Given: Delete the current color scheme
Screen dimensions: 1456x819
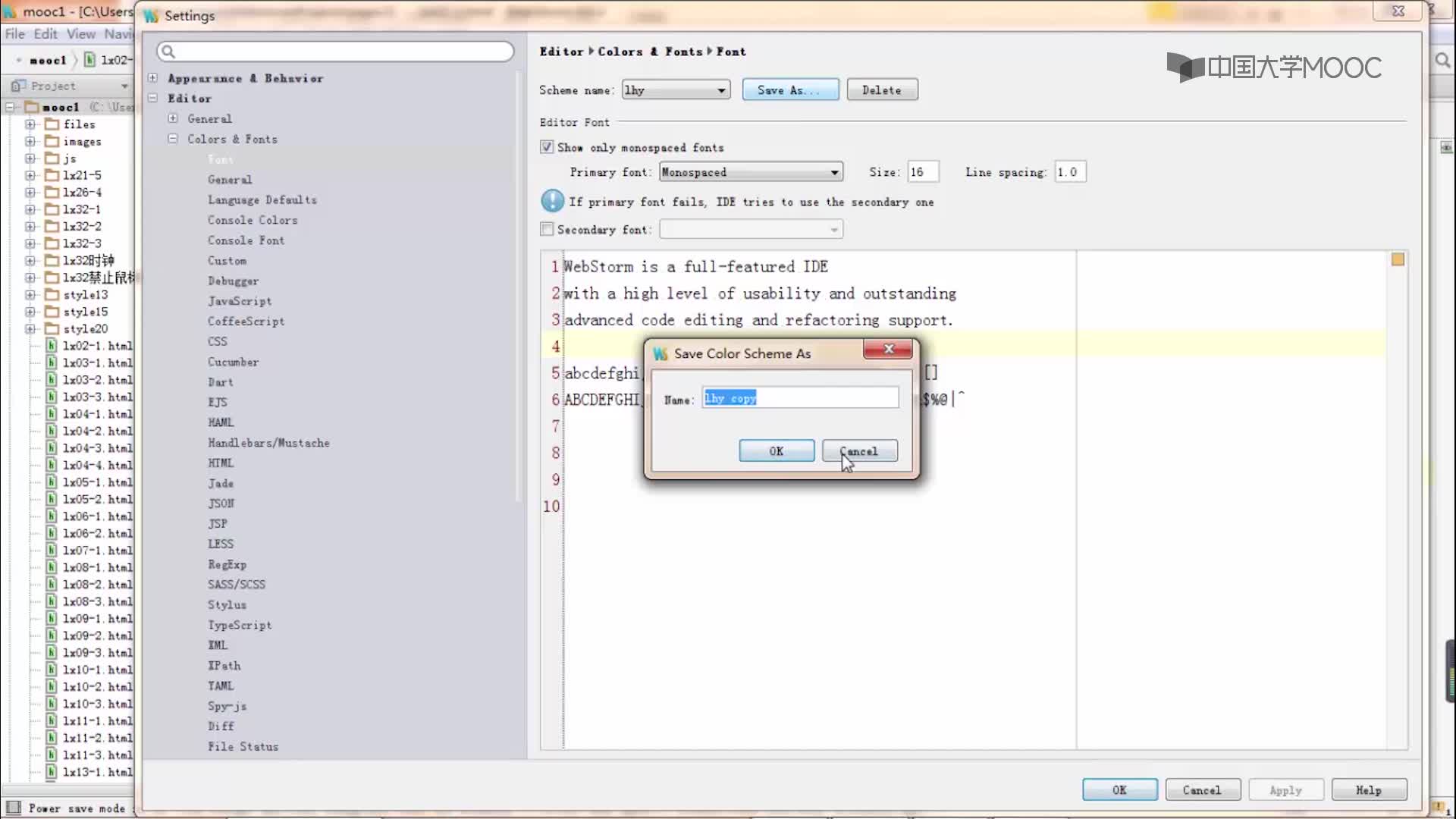Looking at the screenshot, I should pos(882,89).
